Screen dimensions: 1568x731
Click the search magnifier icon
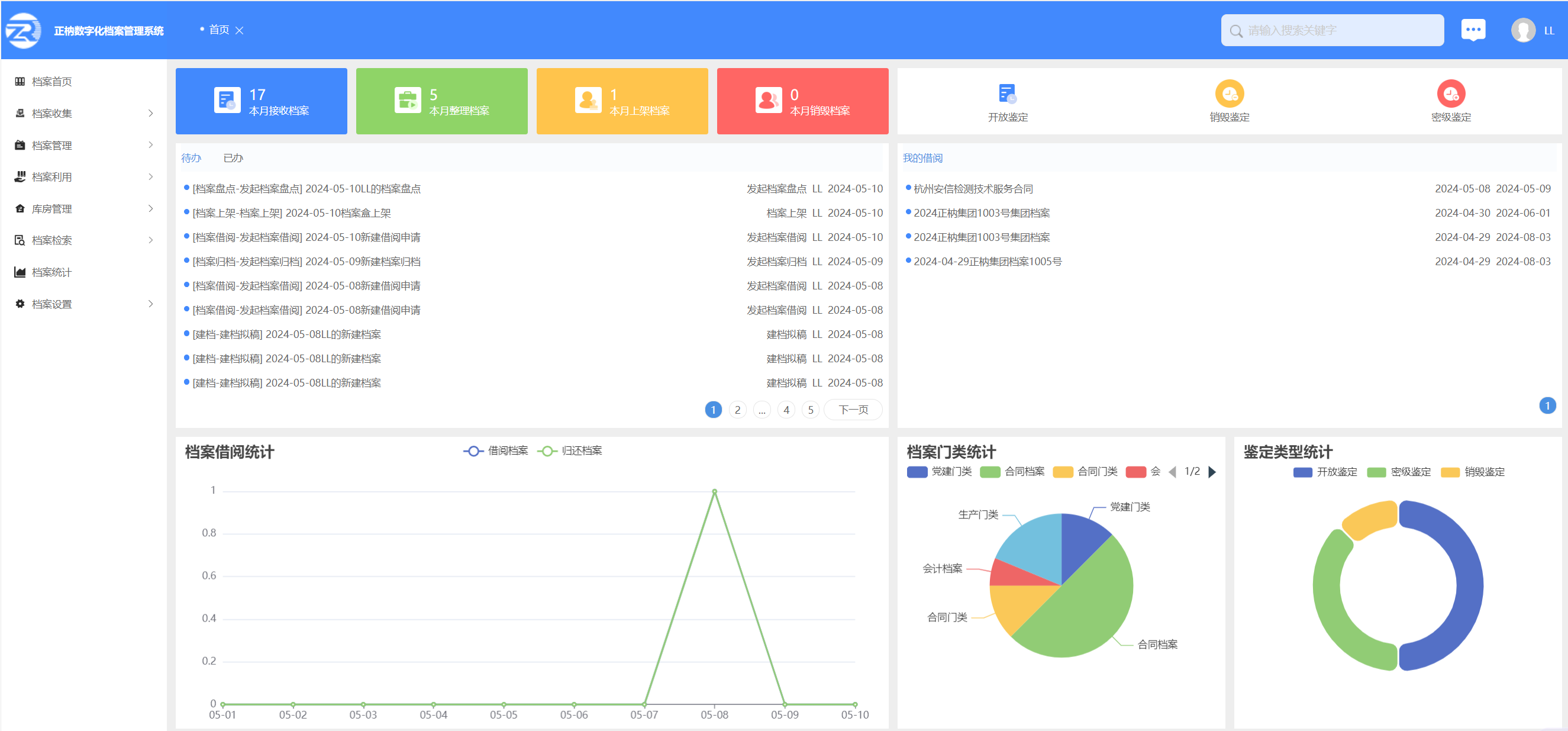1235,30
